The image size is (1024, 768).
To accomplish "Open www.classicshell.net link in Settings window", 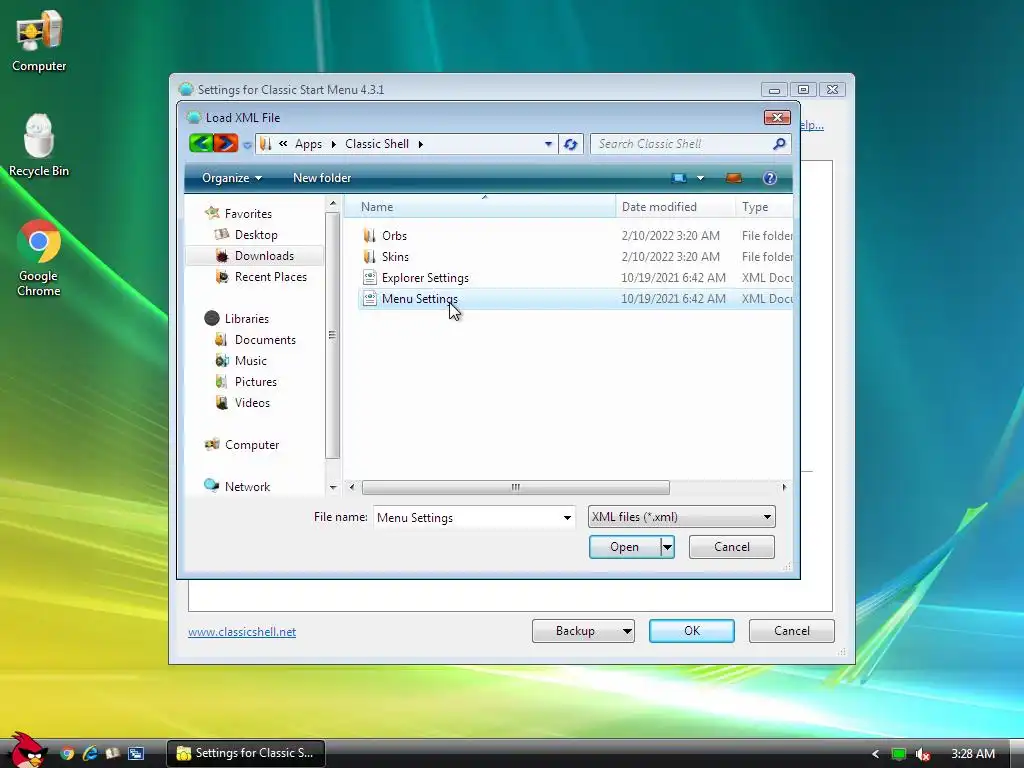I will pyautogui.click(x=242, y=632).
